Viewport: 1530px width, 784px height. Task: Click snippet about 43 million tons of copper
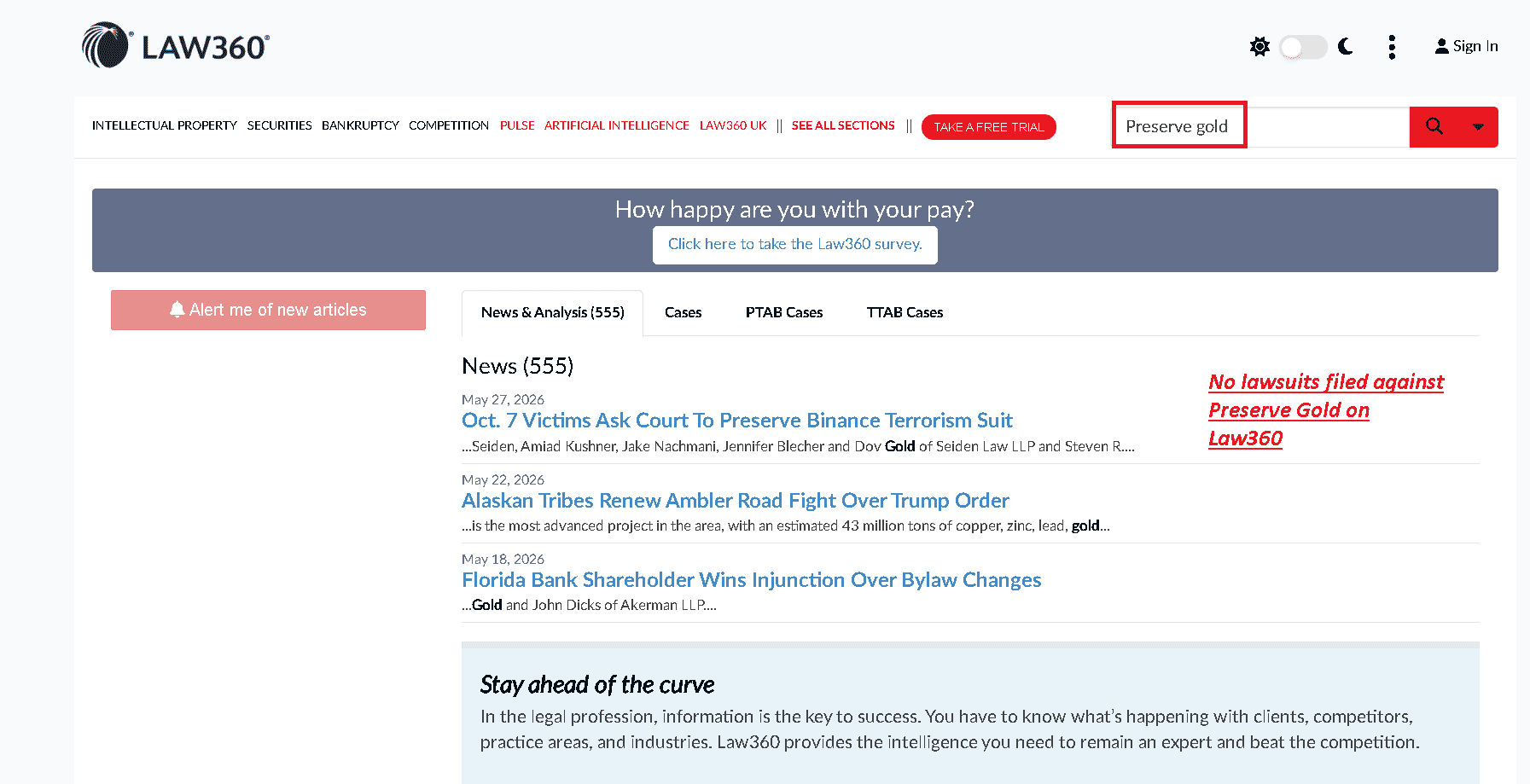pos(785,526)
